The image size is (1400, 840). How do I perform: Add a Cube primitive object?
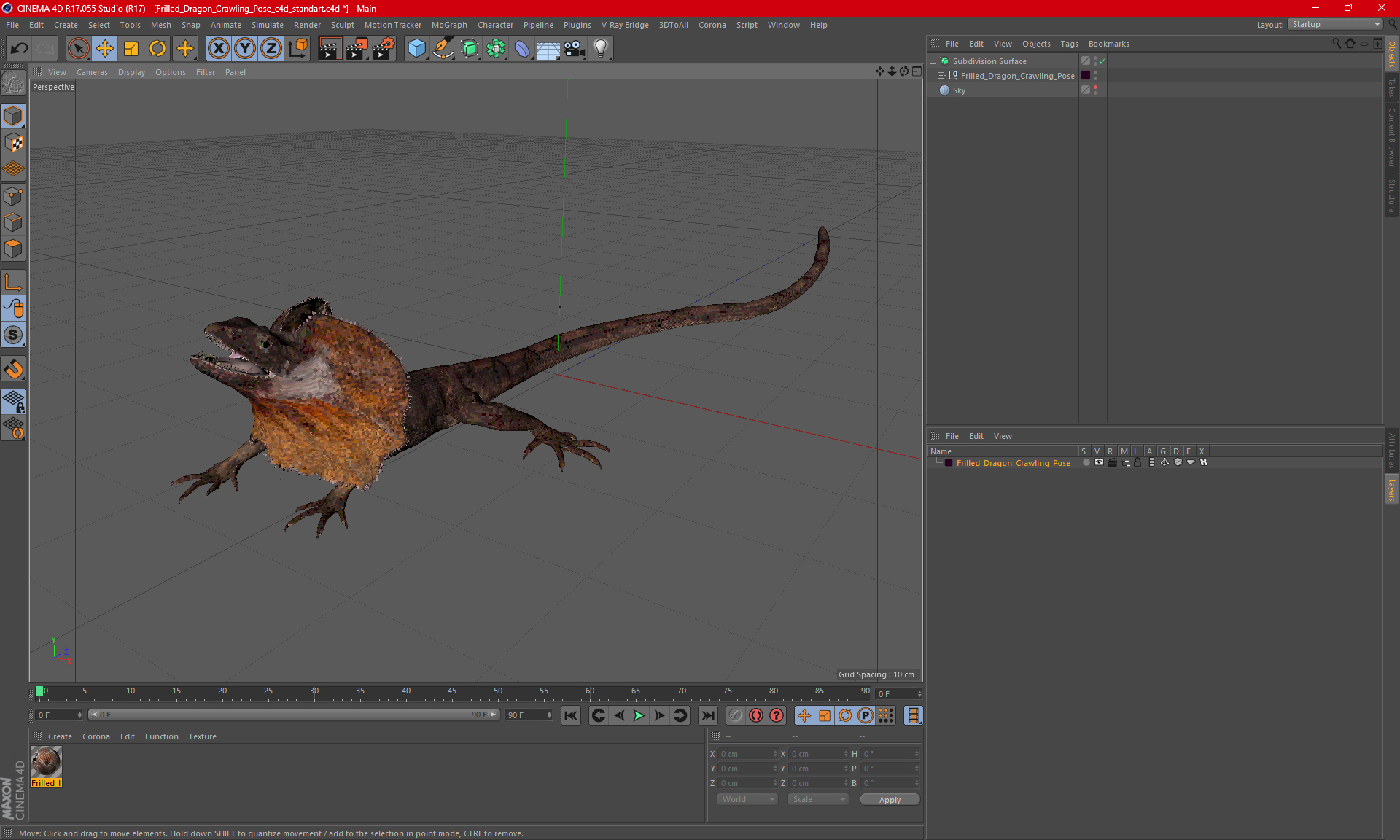[x=416, y=49]
